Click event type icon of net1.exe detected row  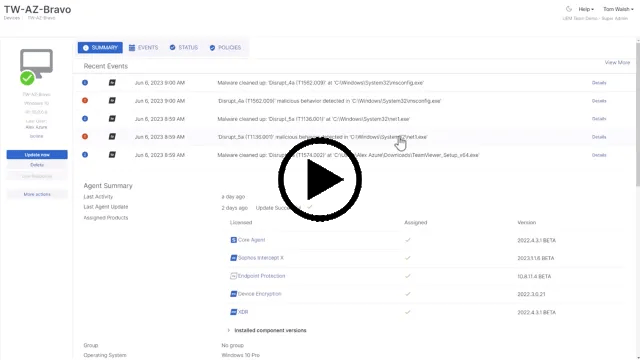pyautogui.click(x=112, y=136)
